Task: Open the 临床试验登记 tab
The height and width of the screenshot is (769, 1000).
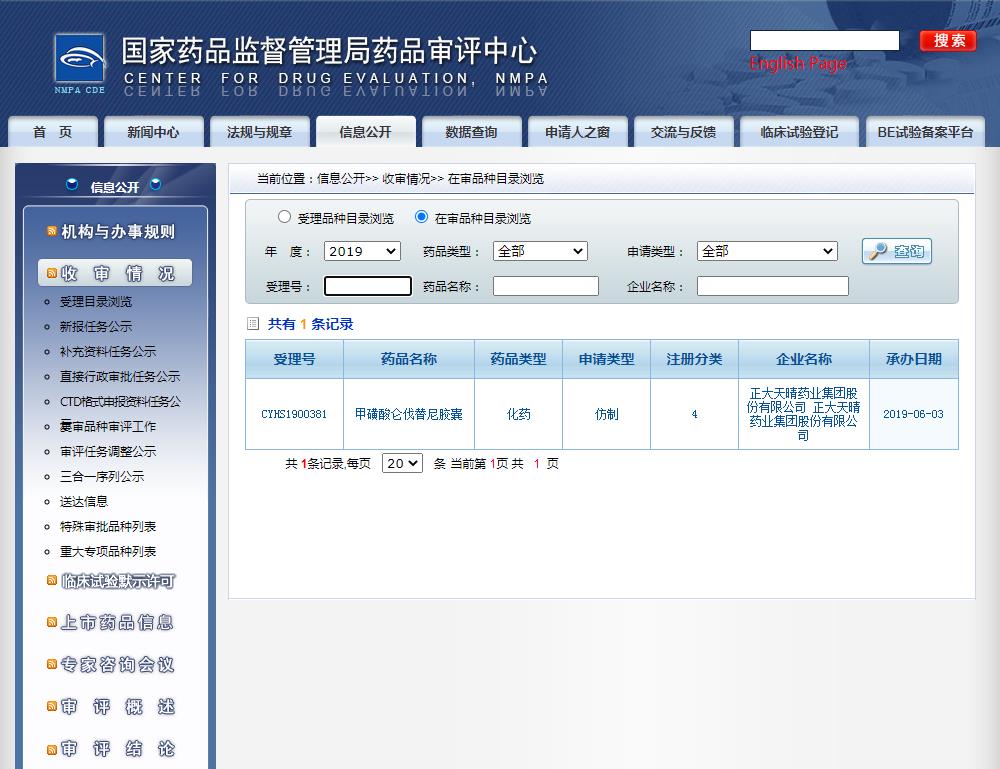Action: click(x=799, y=132)
